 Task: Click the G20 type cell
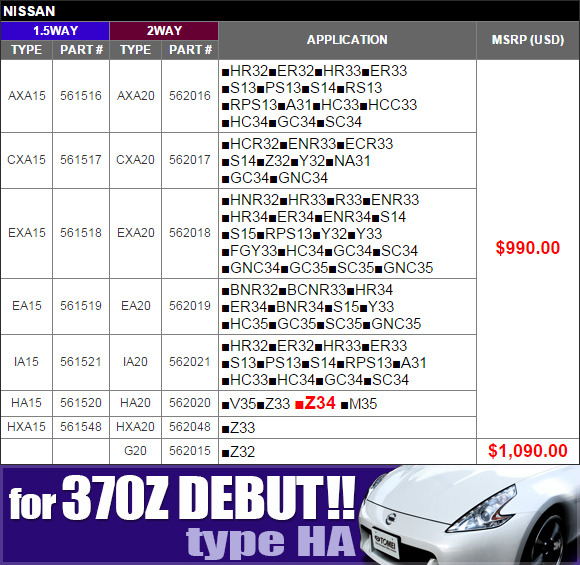click(x=135, y=451)
